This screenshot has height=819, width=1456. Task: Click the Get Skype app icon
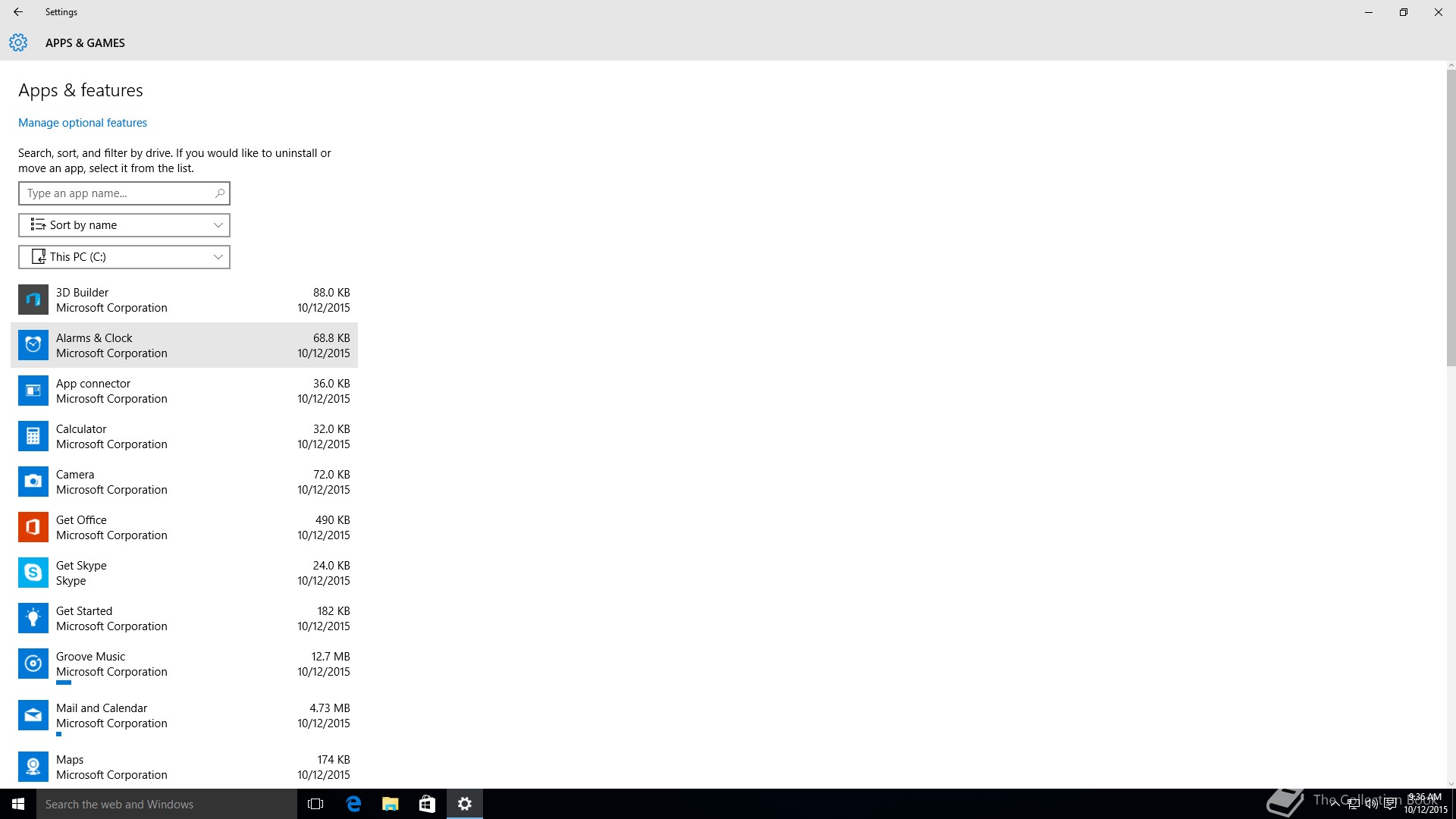pyautogui.click(x=33, y=573)
